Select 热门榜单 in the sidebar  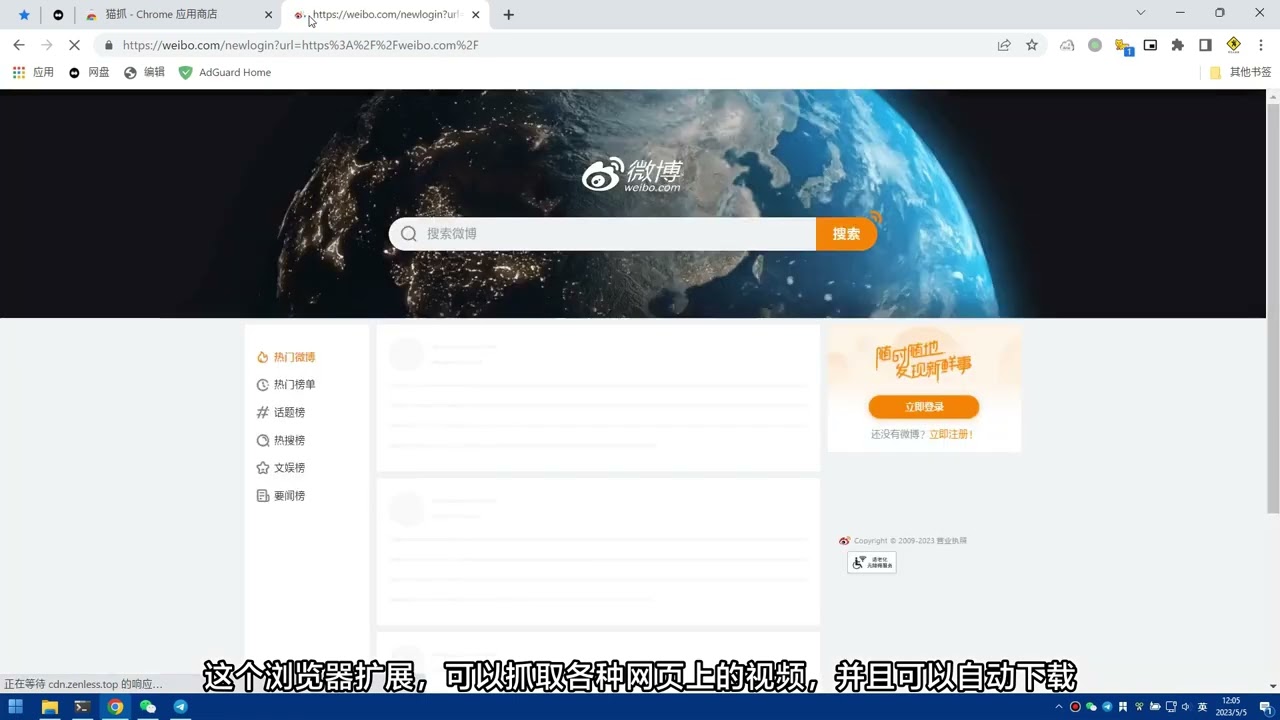(x=286, y=385)
